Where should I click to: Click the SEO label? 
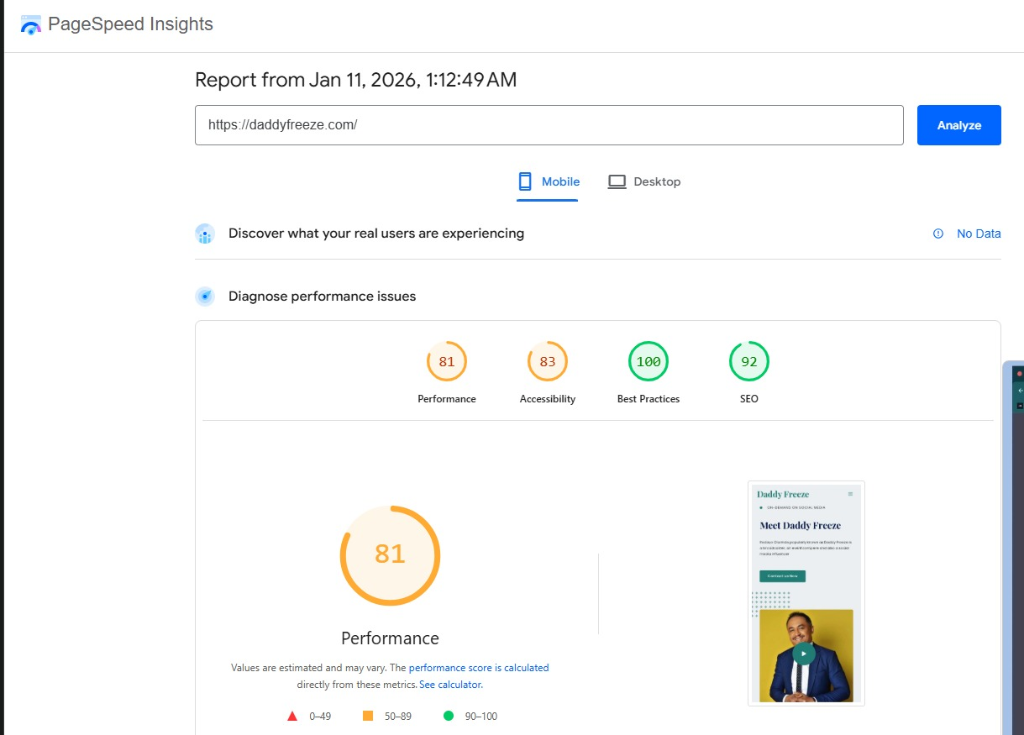tap(749, 399)
